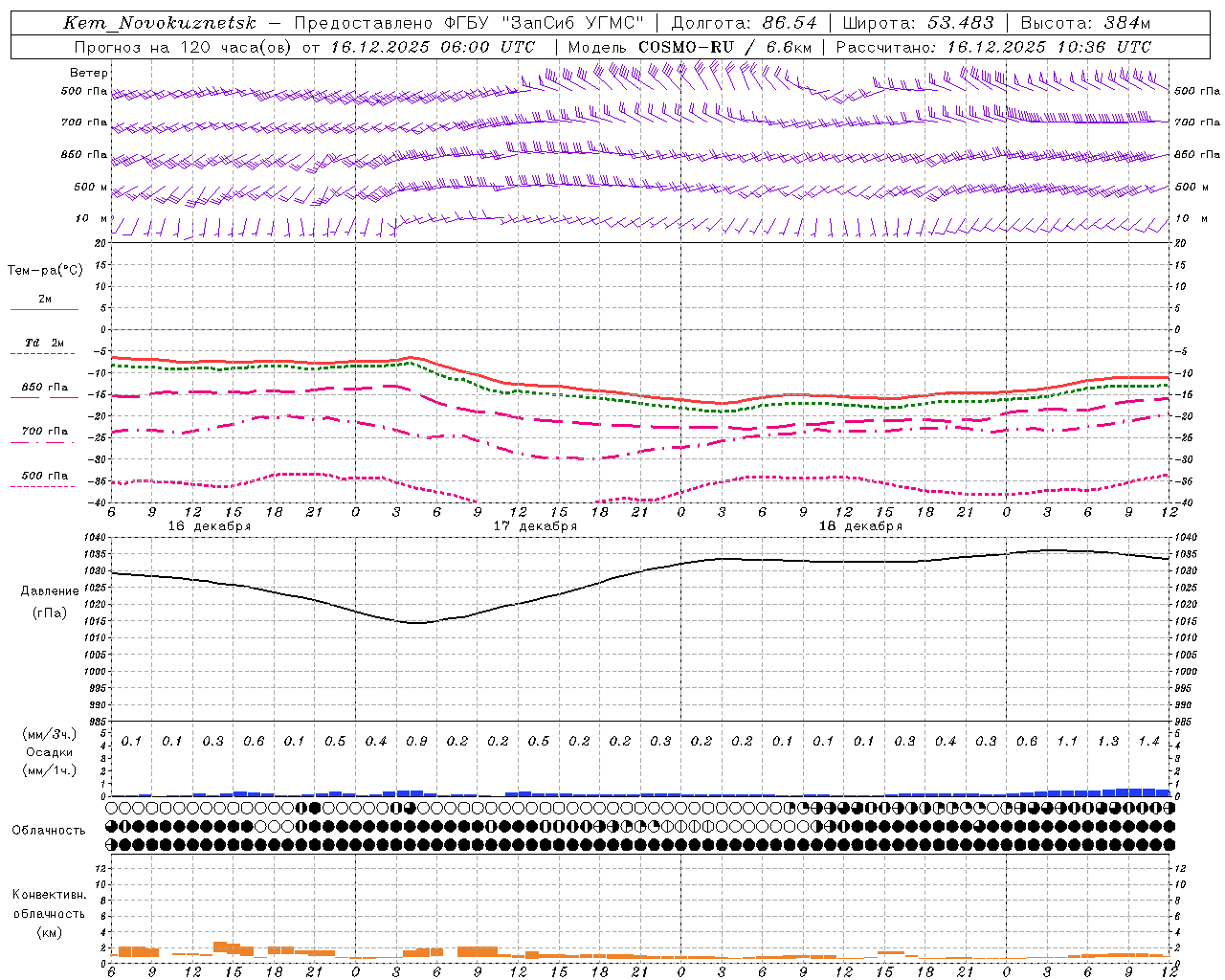
Task: Click the 1.3 three-hour precipitation value
Action: tap(1108, 742)
